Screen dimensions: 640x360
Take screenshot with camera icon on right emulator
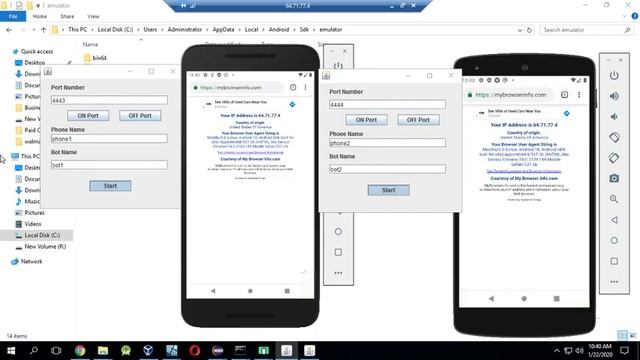614,178
